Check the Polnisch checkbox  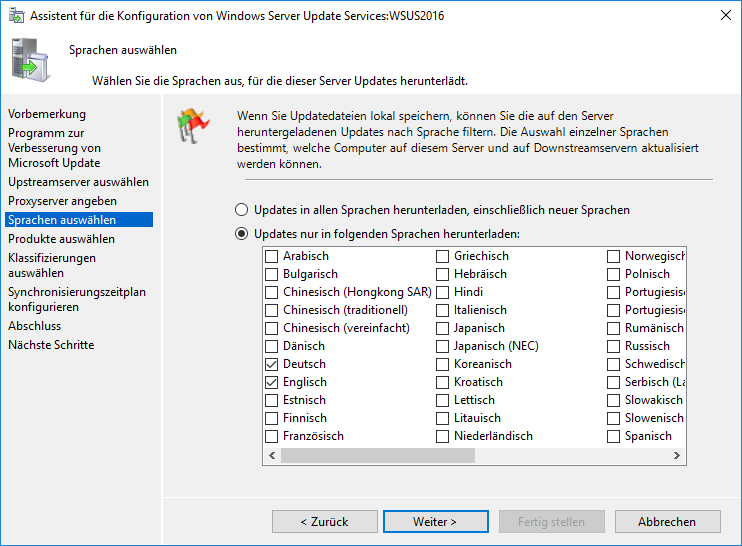pos(613,274)
